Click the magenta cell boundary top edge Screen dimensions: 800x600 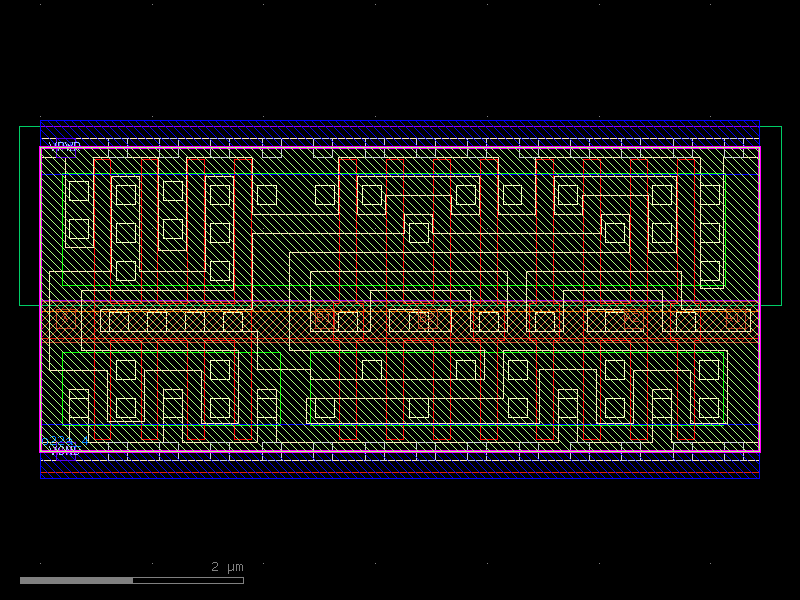[400, 148]
